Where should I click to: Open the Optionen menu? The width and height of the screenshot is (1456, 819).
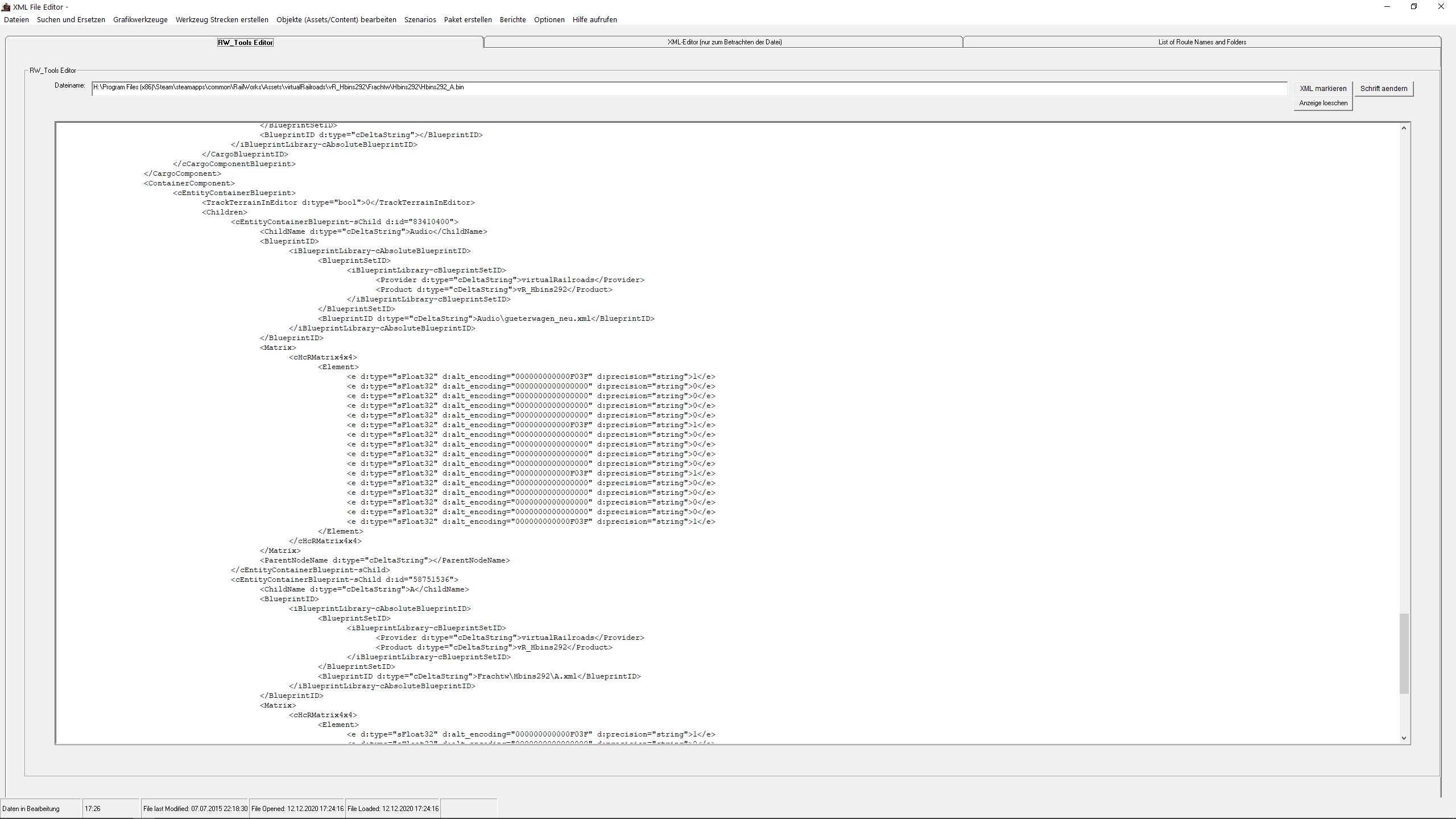coord(549,19)
